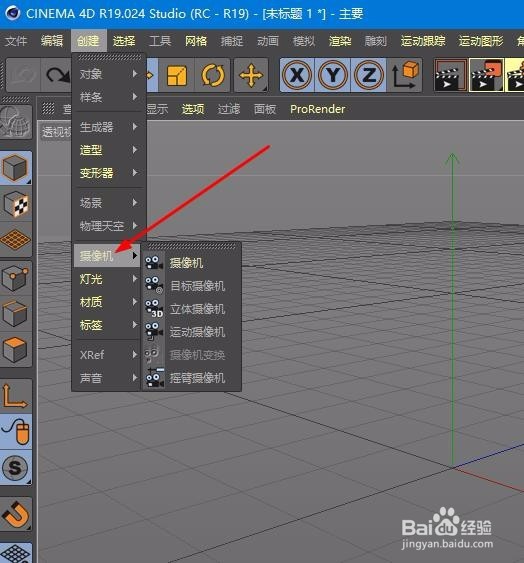Click the tear-off grip atop the 创建 menu
This screenshot has width=524, height=563.
tap(110, 57)
